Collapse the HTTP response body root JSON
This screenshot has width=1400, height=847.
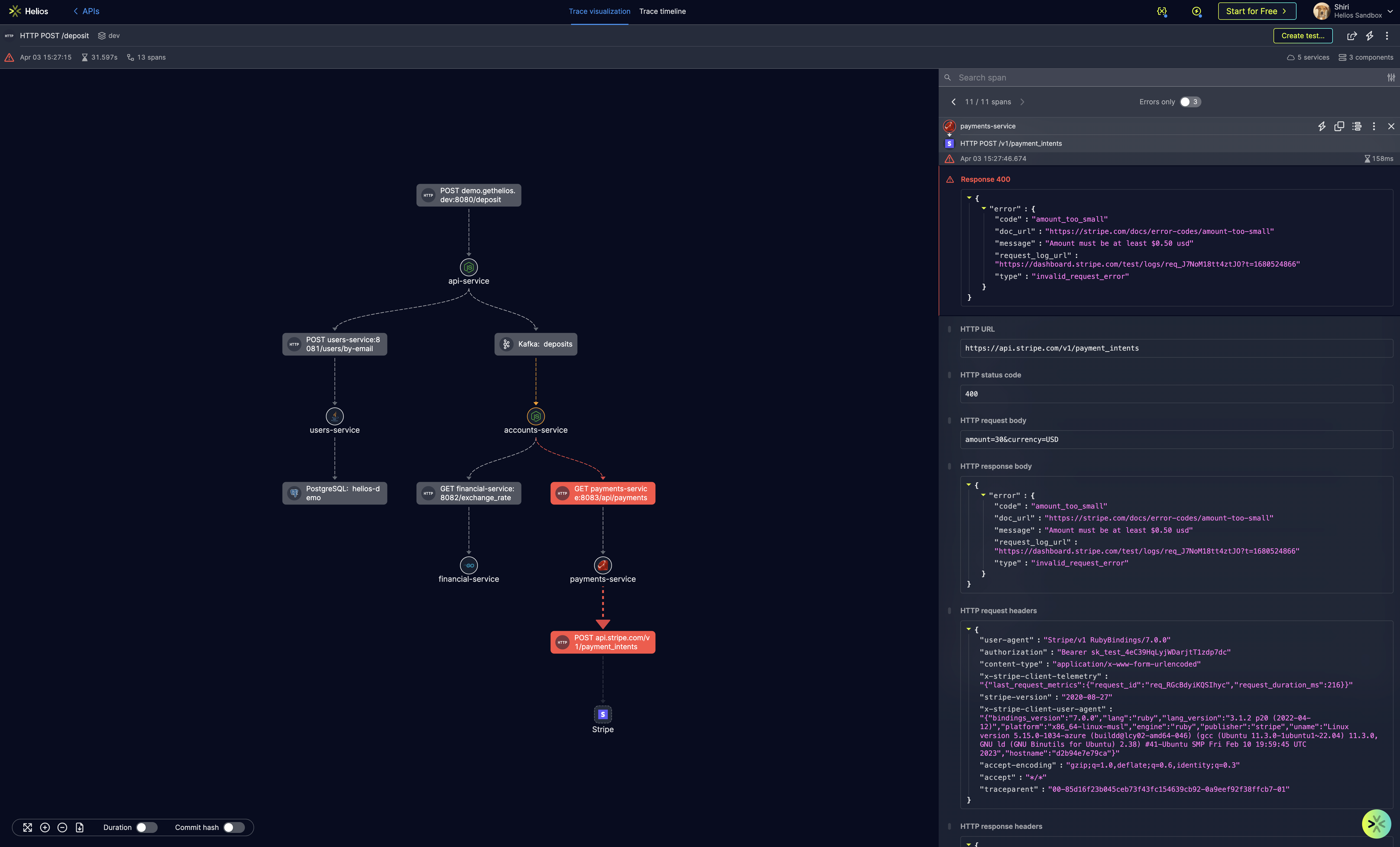[969, 485]
